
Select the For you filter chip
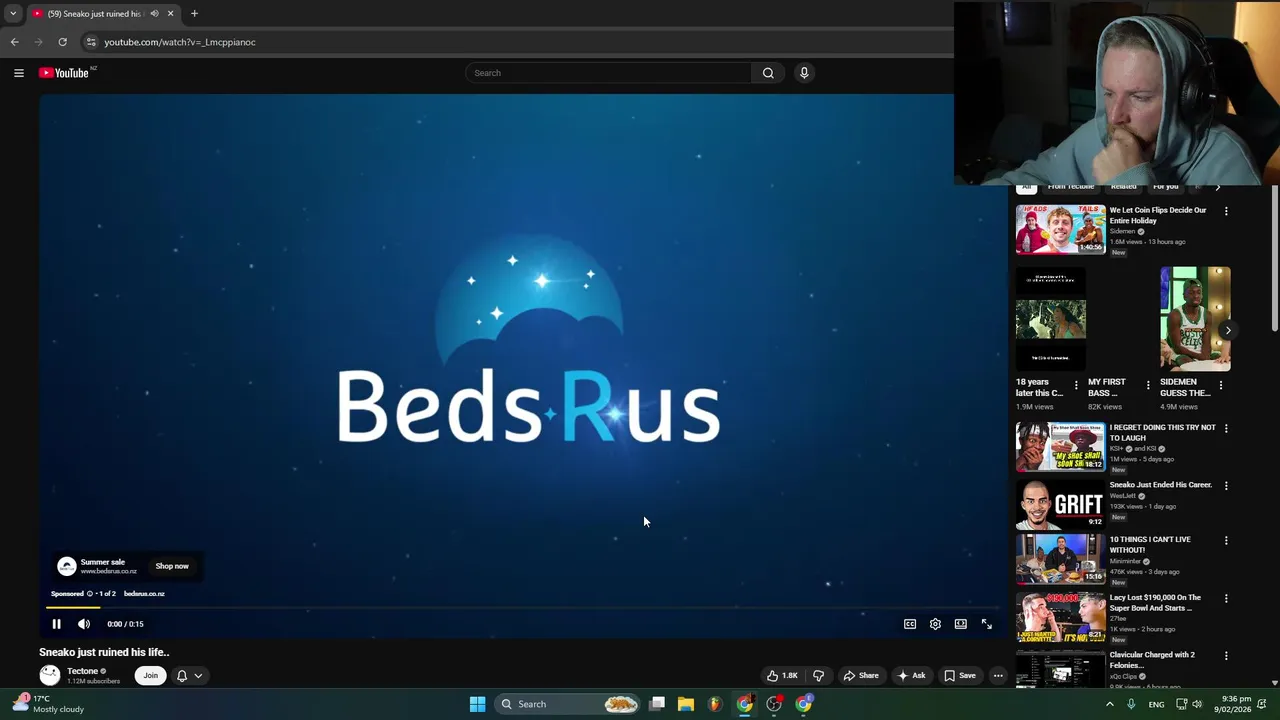(1166, 187)
